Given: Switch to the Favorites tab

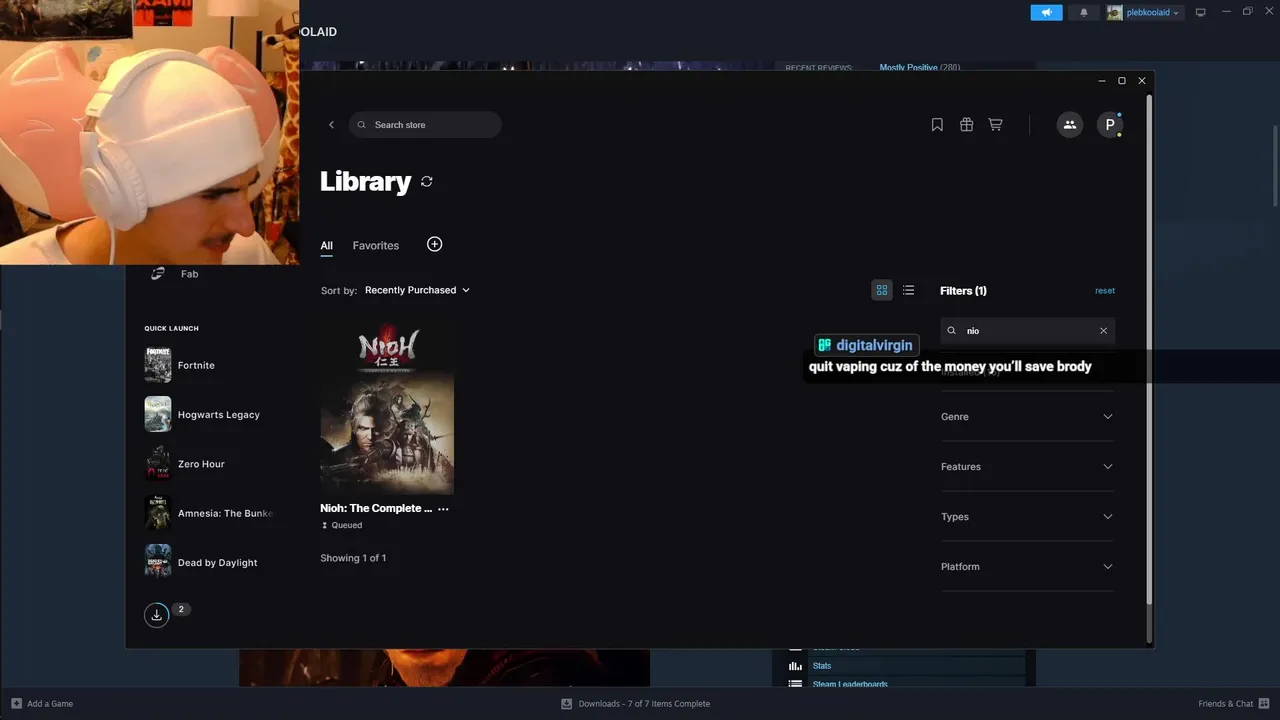Looking at the screenshot, I should (376, 246).
